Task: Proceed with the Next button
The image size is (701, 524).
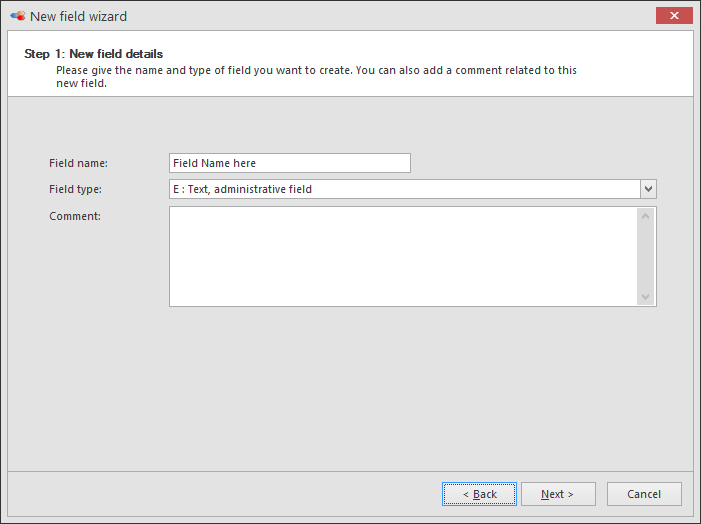Action: (558, 494)
